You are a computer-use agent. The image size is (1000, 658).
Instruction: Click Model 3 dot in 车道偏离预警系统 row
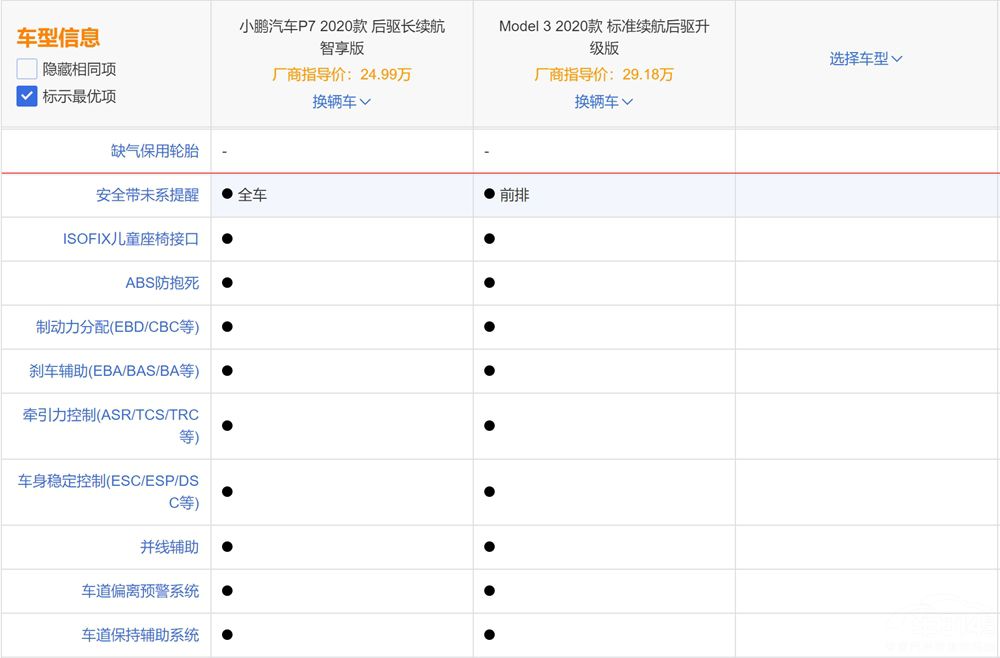(489, 590)
